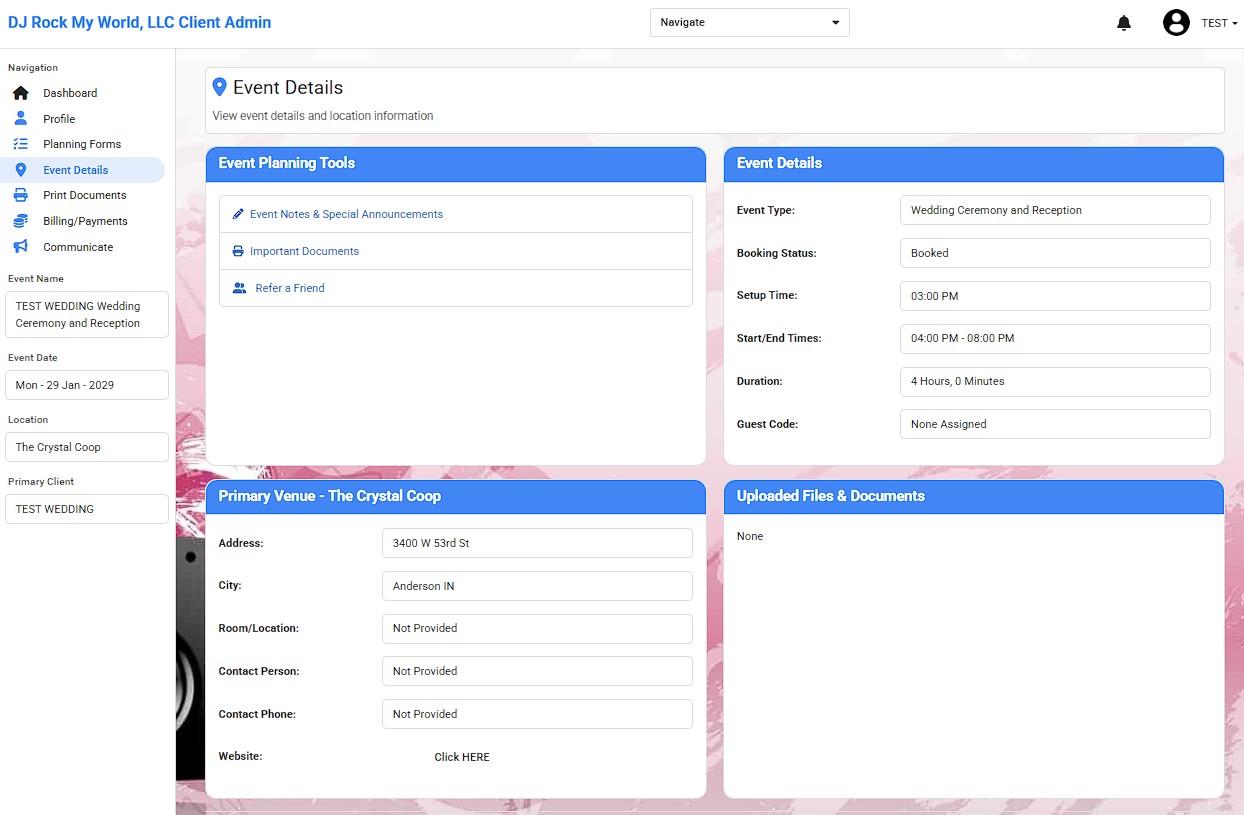Click Event Type field Wedding Ceremony and Reception
This screenshot has width=1244, height=815.
click(x=1055, y=210)
